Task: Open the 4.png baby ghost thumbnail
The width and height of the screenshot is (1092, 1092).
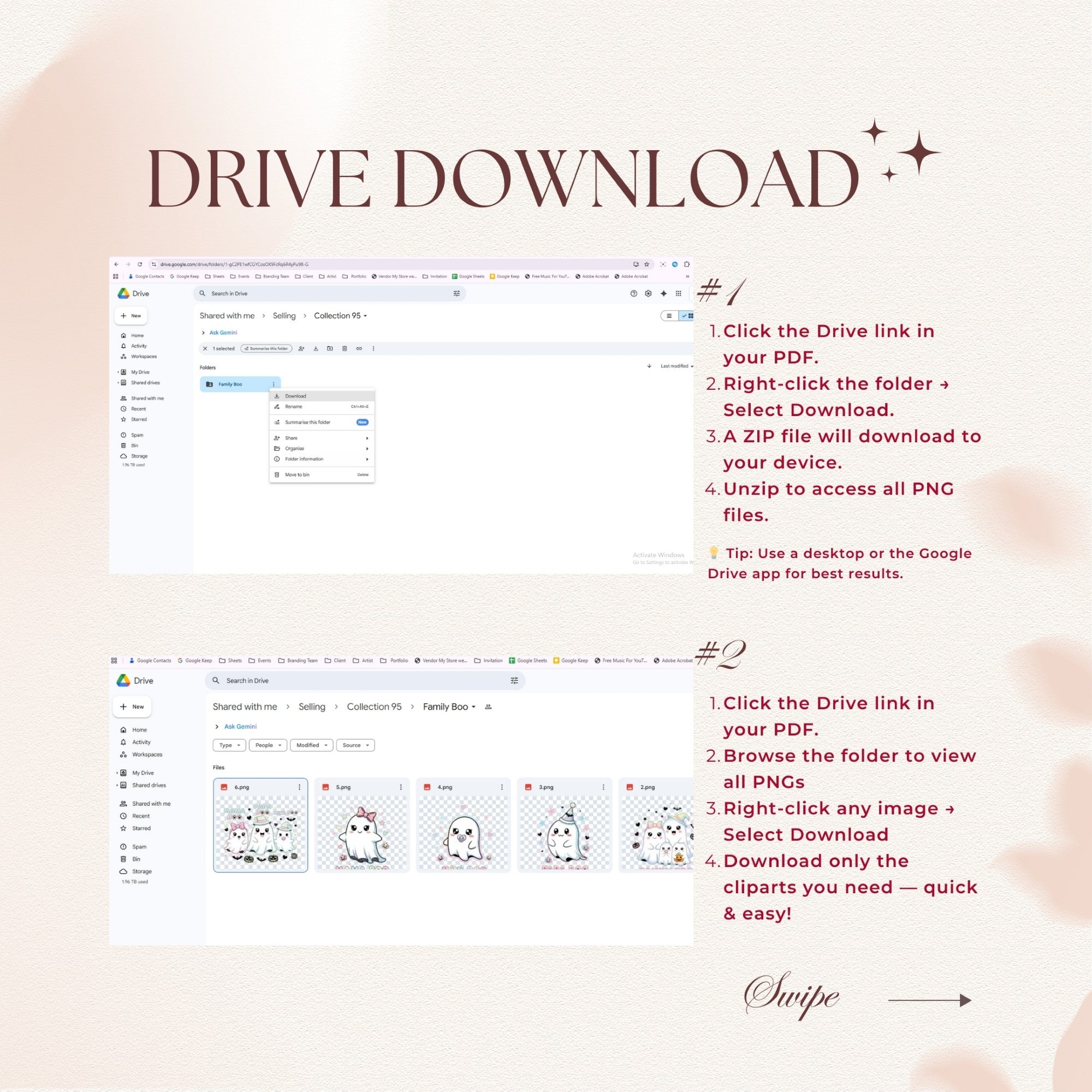Action: tap(463, 833)
